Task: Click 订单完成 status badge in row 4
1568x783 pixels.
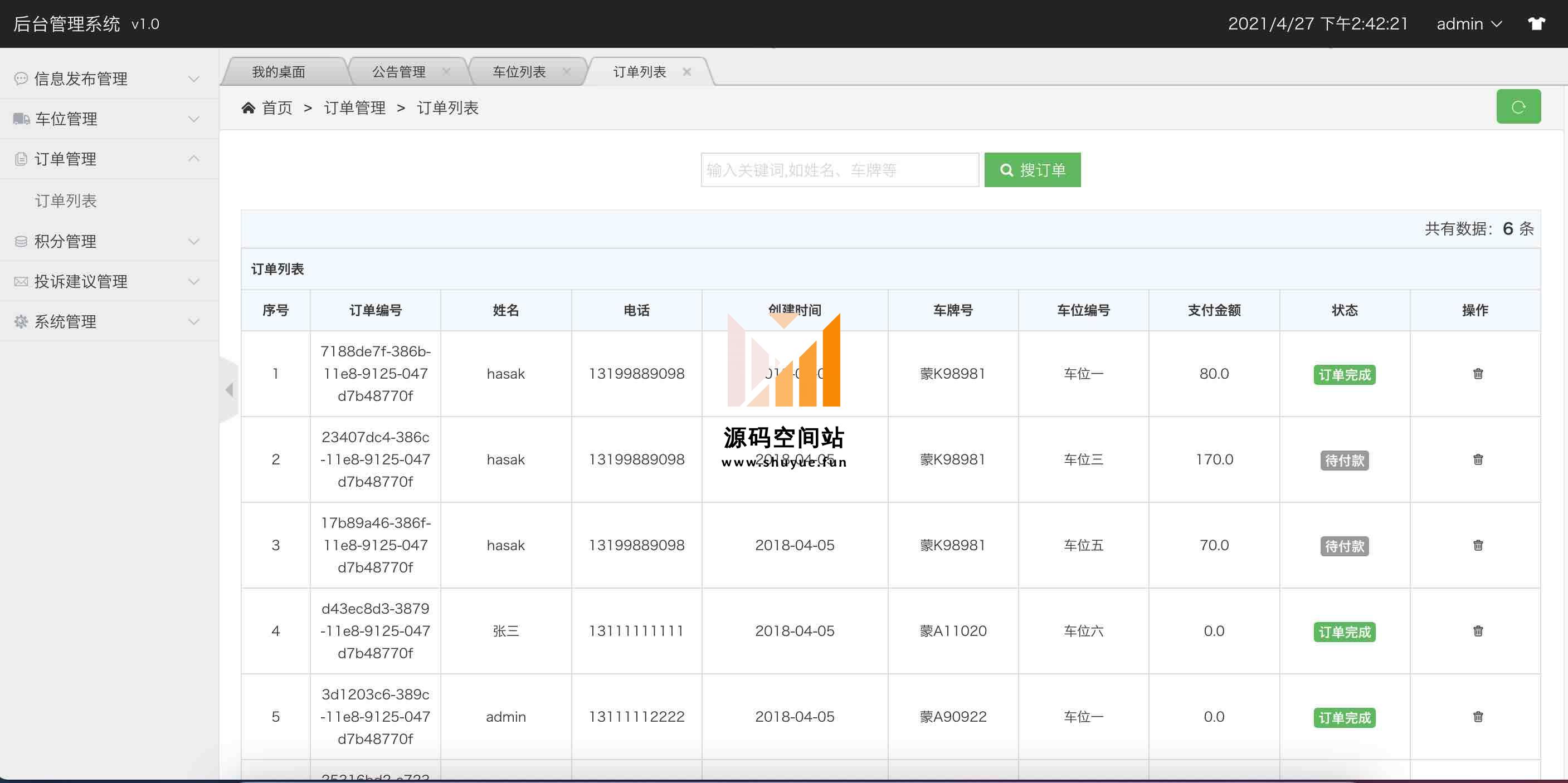Action: [x=1344, y=632]
